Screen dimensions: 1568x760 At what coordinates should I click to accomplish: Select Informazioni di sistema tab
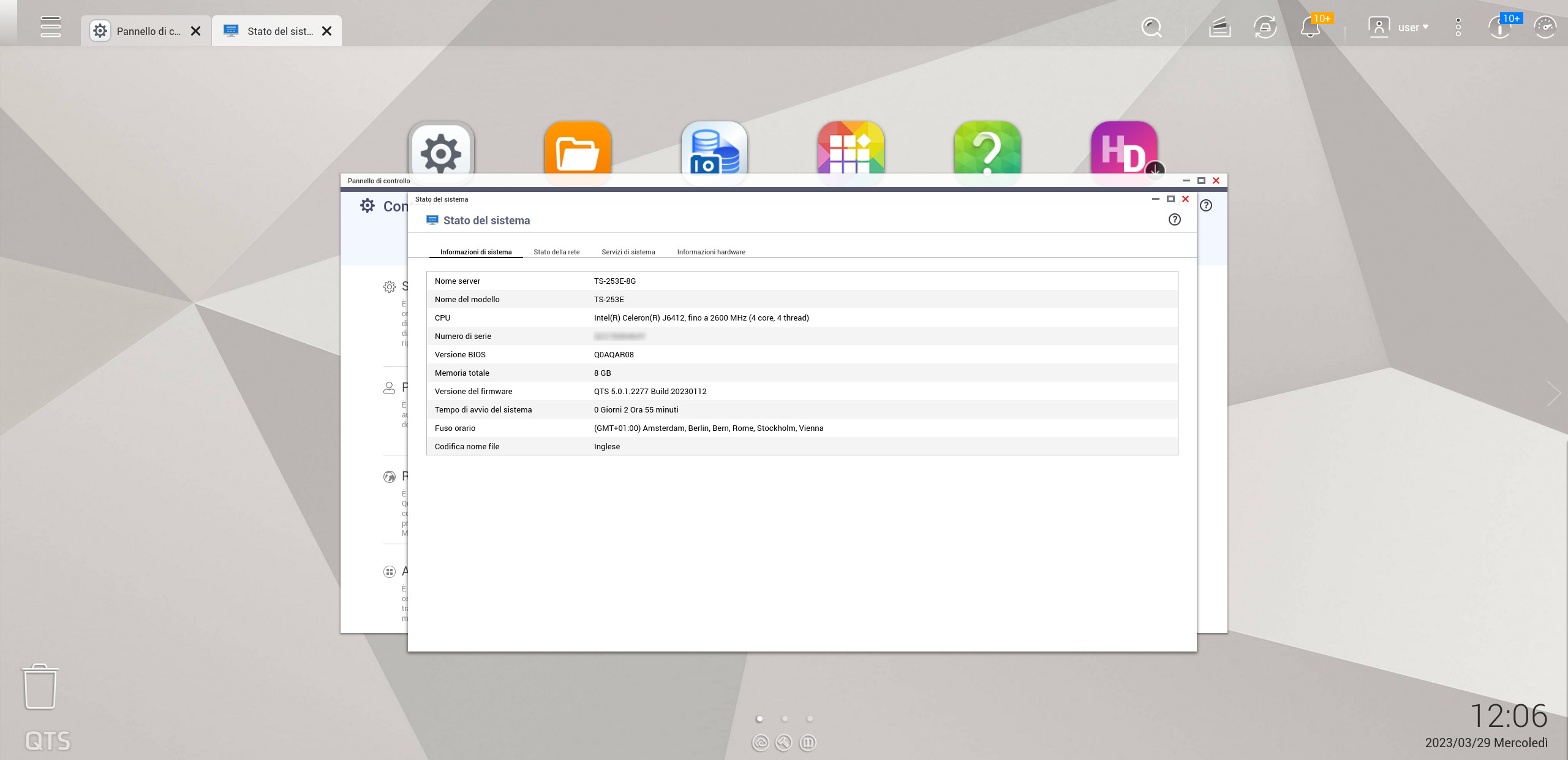click(476, 252)
